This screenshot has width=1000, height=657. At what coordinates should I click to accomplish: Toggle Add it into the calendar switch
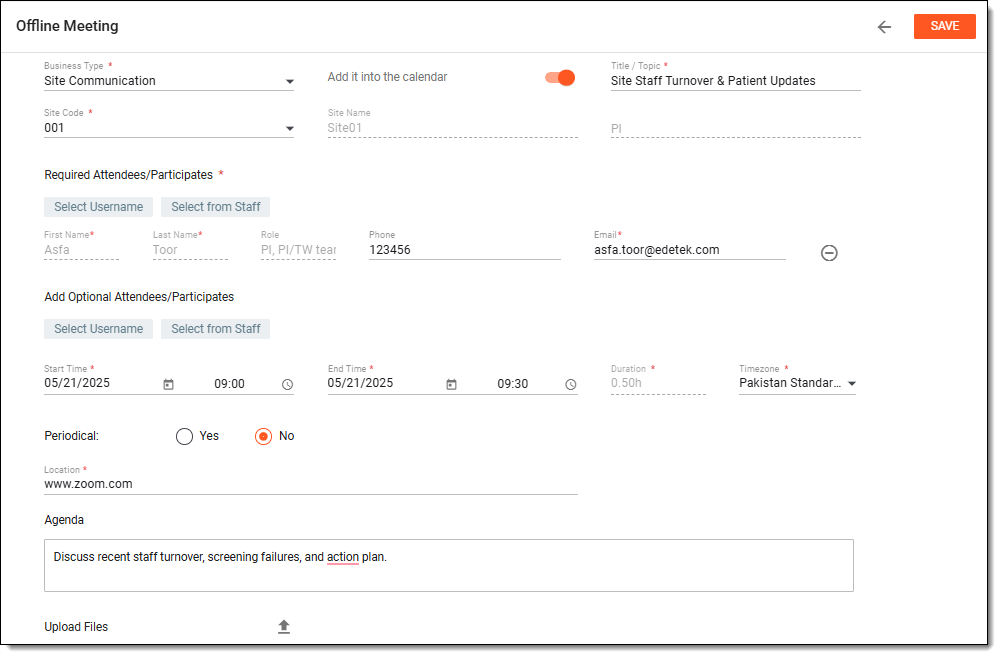pos(559,78)
